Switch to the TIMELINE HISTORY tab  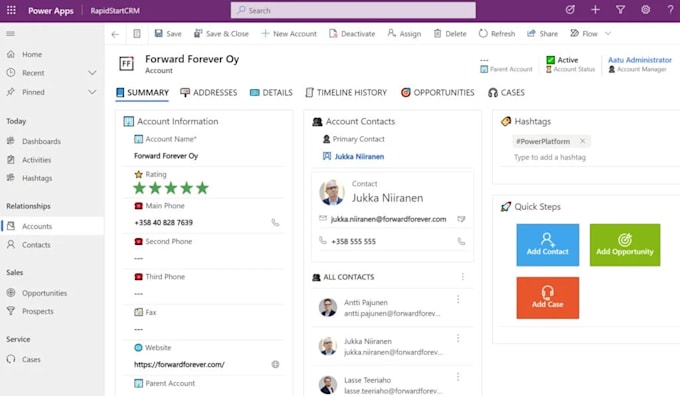tap(346, 92)
